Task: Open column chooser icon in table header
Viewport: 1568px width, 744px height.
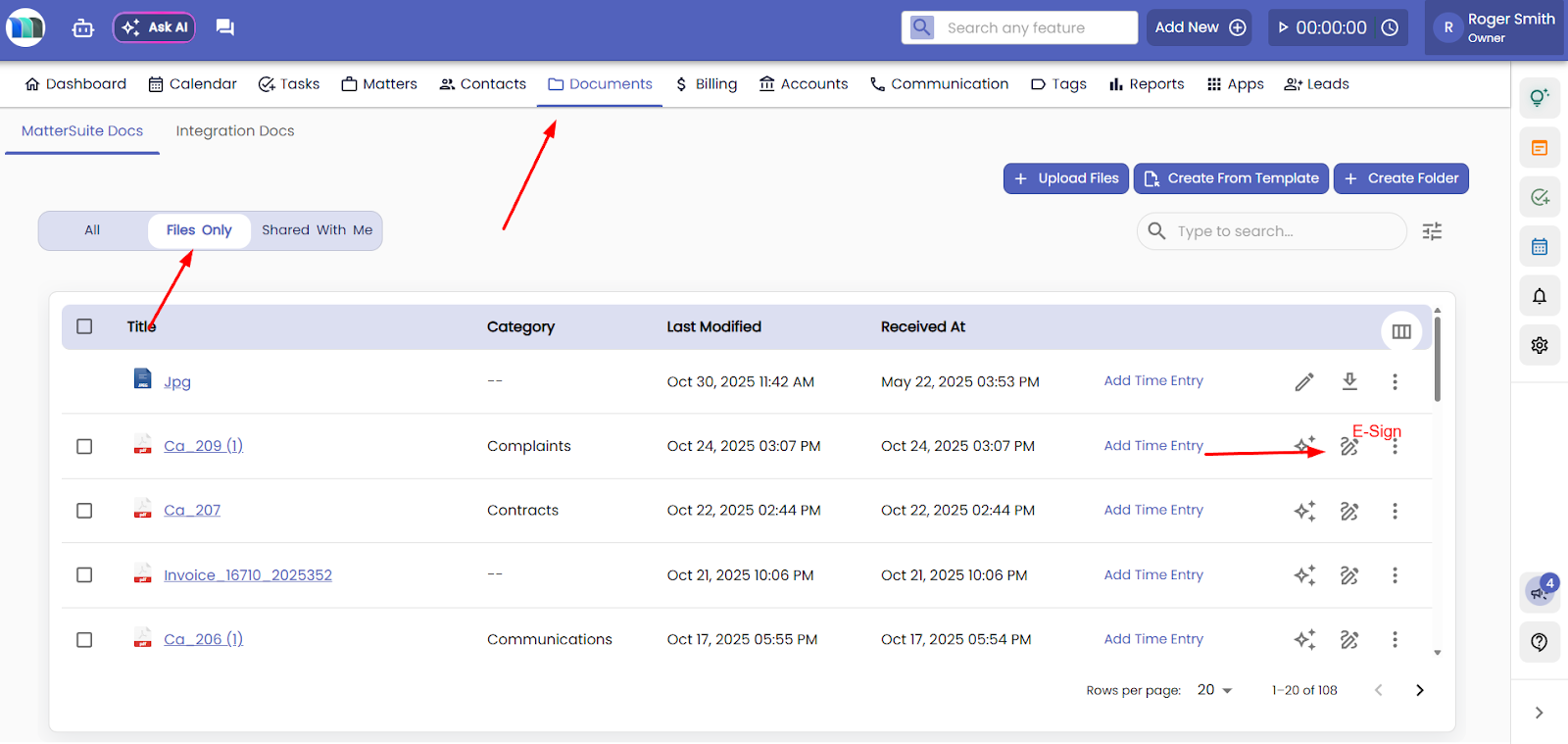Action: point(1401,331)
